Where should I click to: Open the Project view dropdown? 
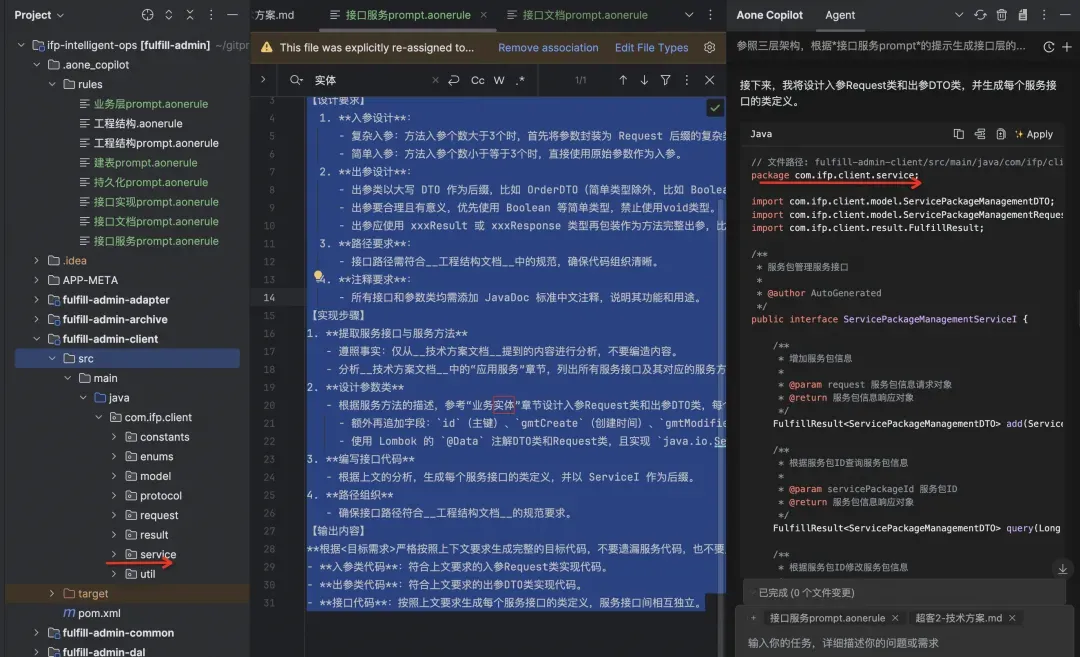point(39,14)
